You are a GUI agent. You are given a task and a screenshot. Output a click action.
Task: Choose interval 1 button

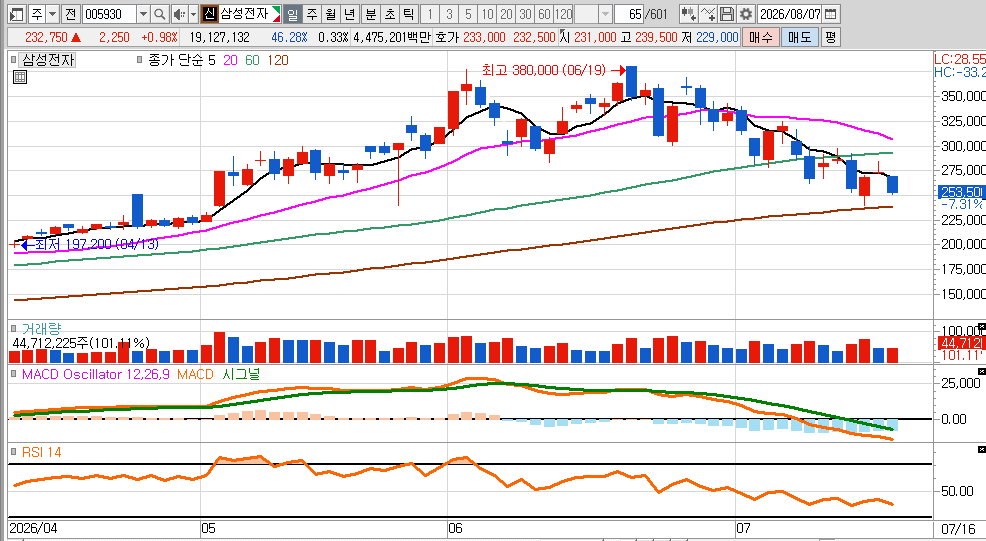pyautogui.click(x=430, y=14)
